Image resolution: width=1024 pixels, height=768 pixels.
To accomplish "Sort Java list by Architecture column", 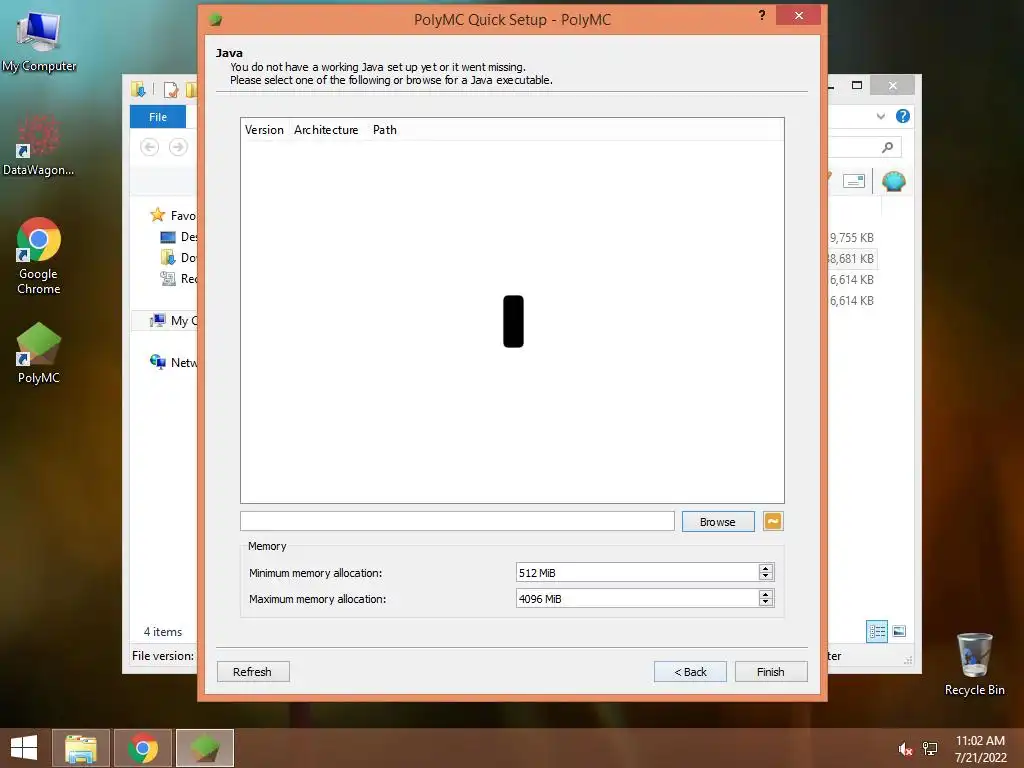I will click(327, 130).
